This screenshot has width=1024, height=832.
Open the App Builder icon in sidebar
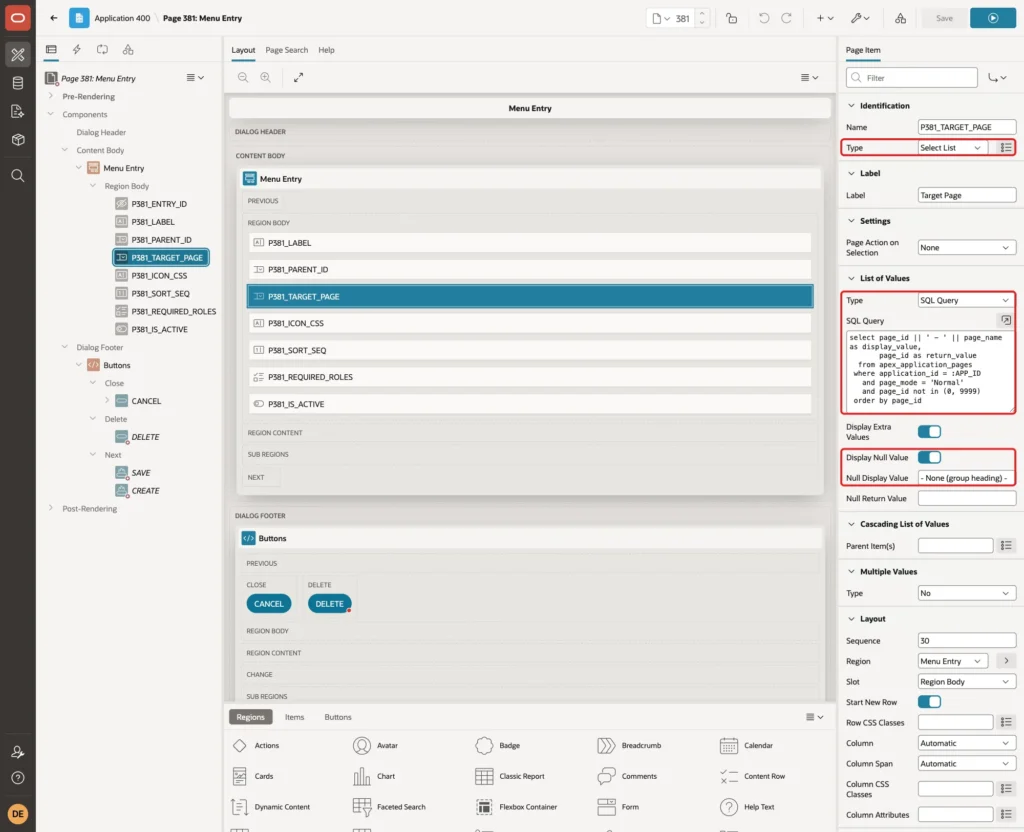18,55
